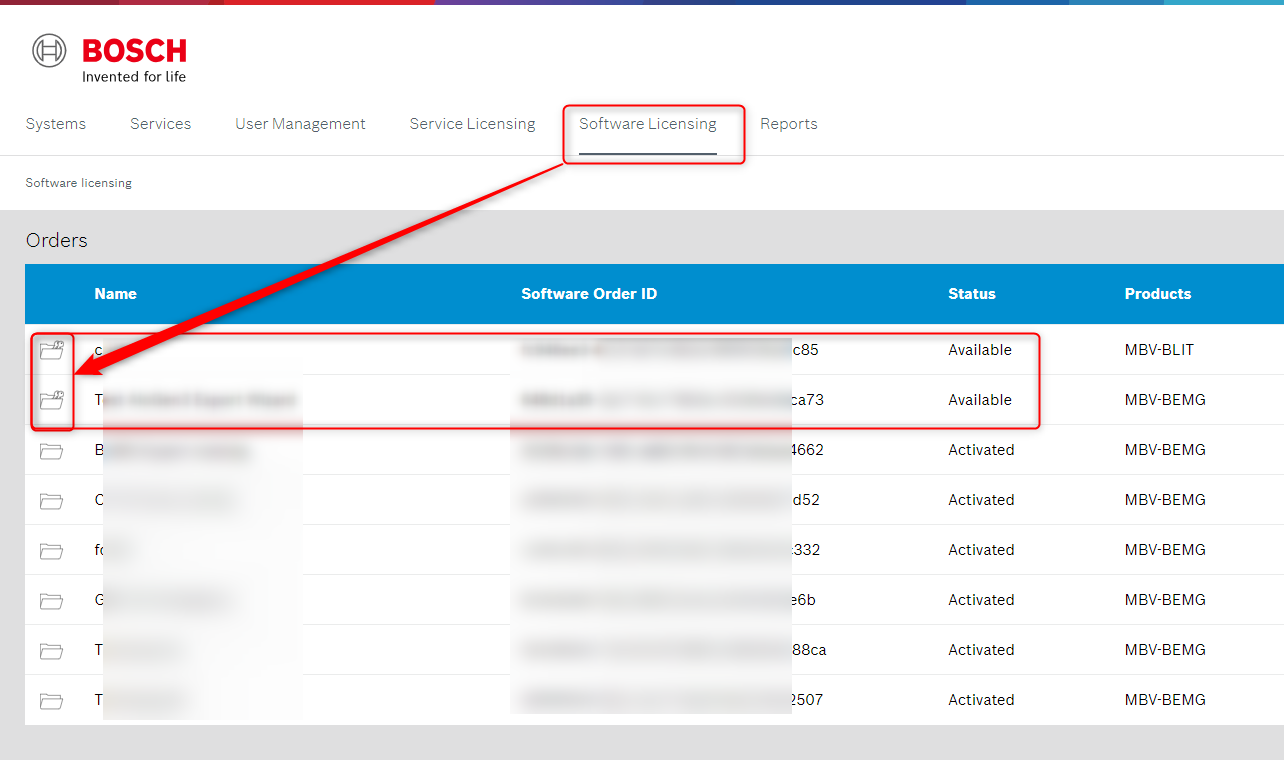This screenshot has width=1284, height=760.
Task: Open folder icon for order ending 88ca
Action: 51,650
